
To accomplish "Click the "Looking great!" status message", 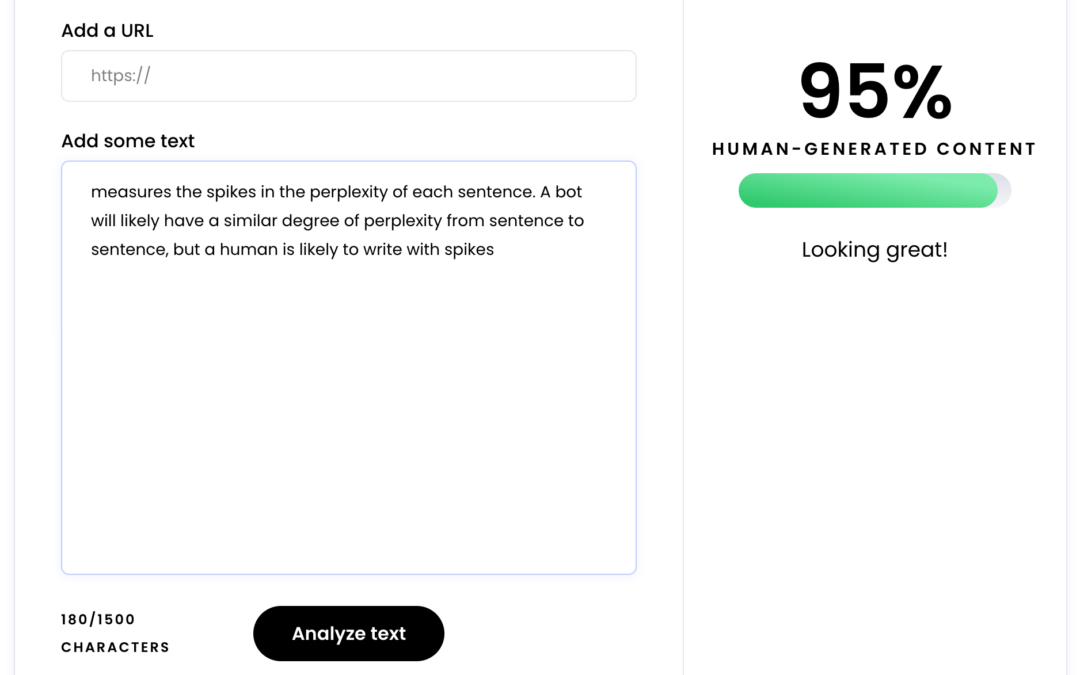I will (x=874, y=250).
